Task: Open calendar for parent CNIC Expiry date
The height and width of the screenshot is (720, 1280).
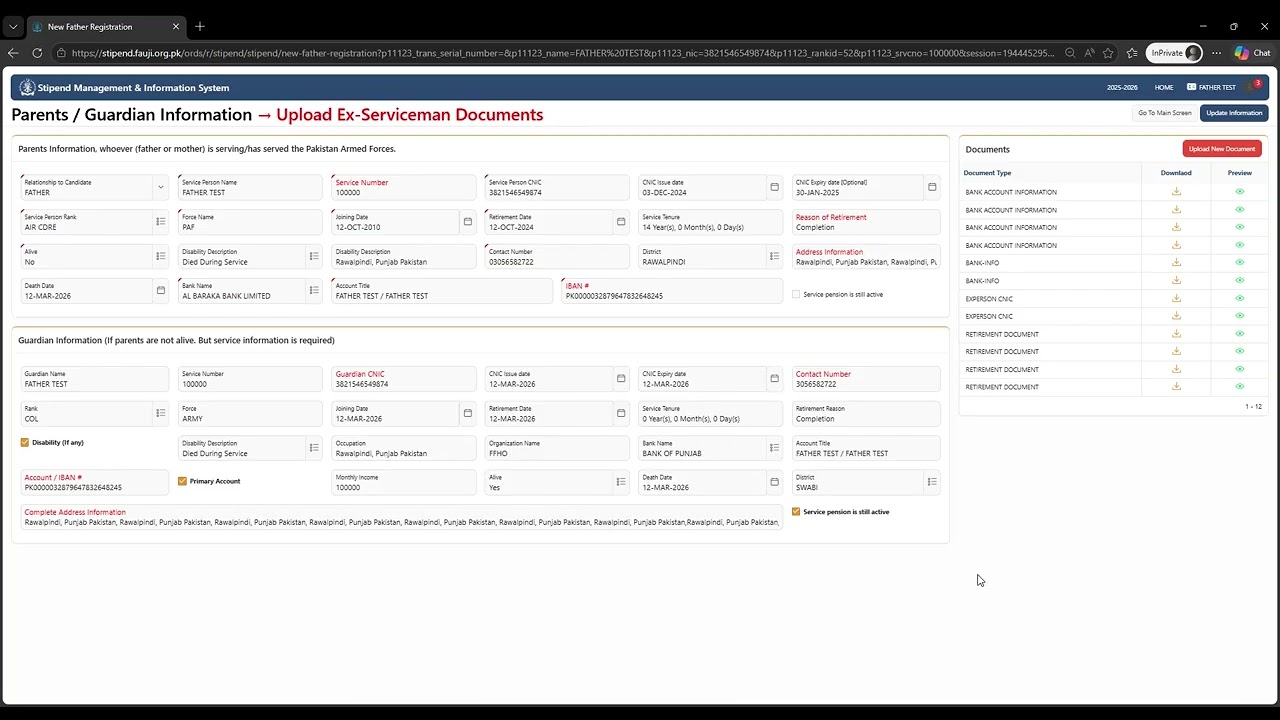Action: 932,187
